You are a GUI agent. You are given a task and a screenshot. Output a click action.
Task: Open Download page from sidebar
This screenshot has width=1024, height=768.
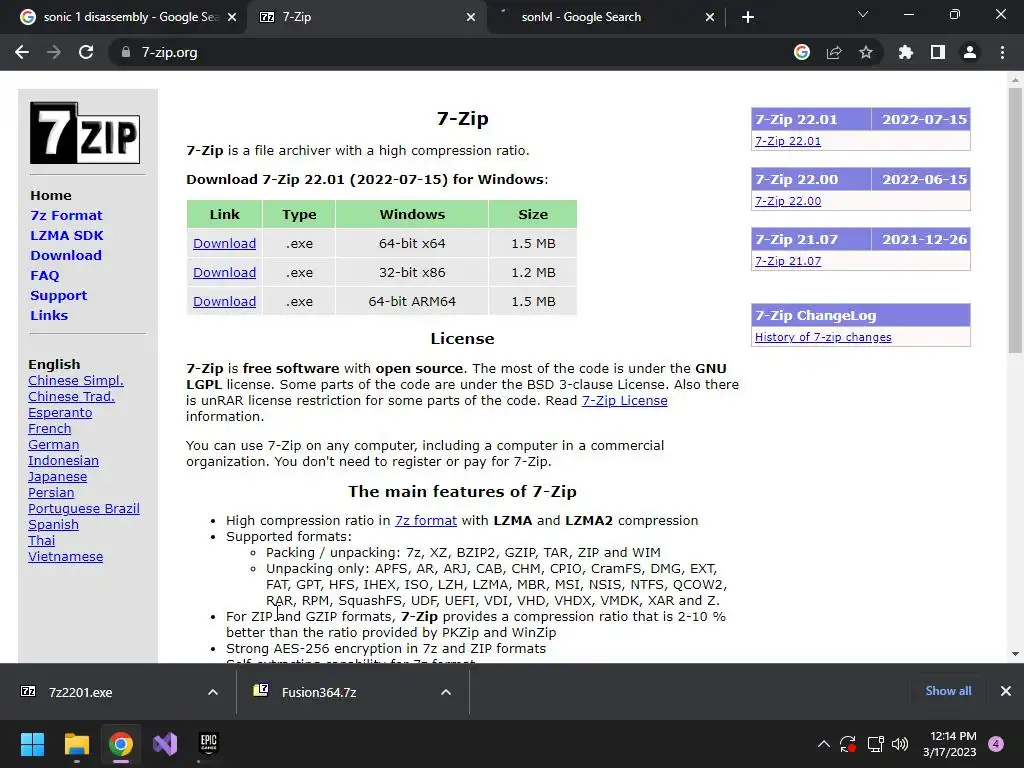[66, 255]
